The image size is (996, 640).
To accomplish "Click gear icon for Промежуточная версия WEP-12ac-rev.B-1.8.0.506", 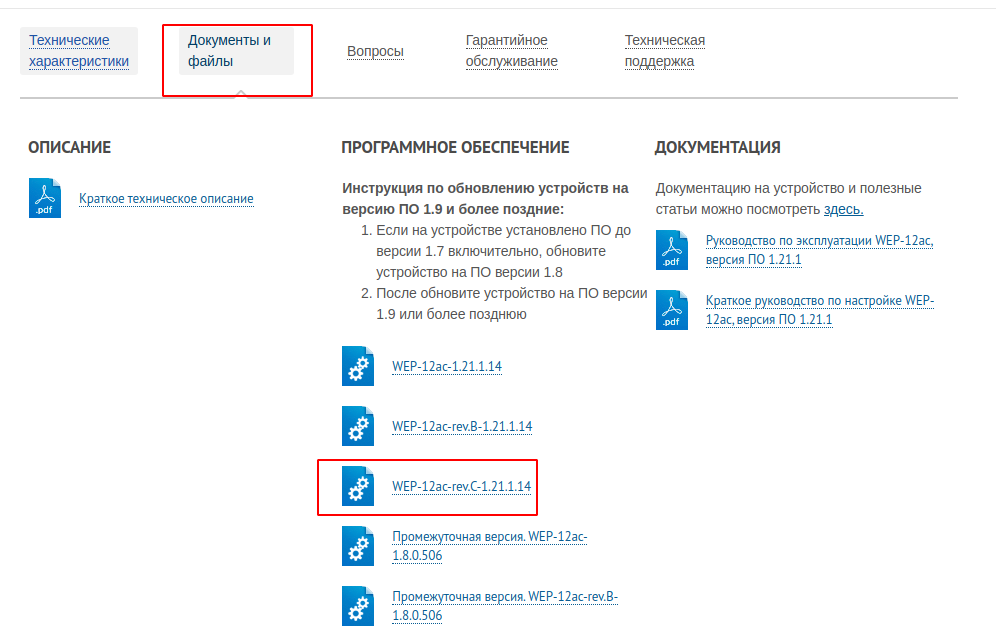I will 358,606.
